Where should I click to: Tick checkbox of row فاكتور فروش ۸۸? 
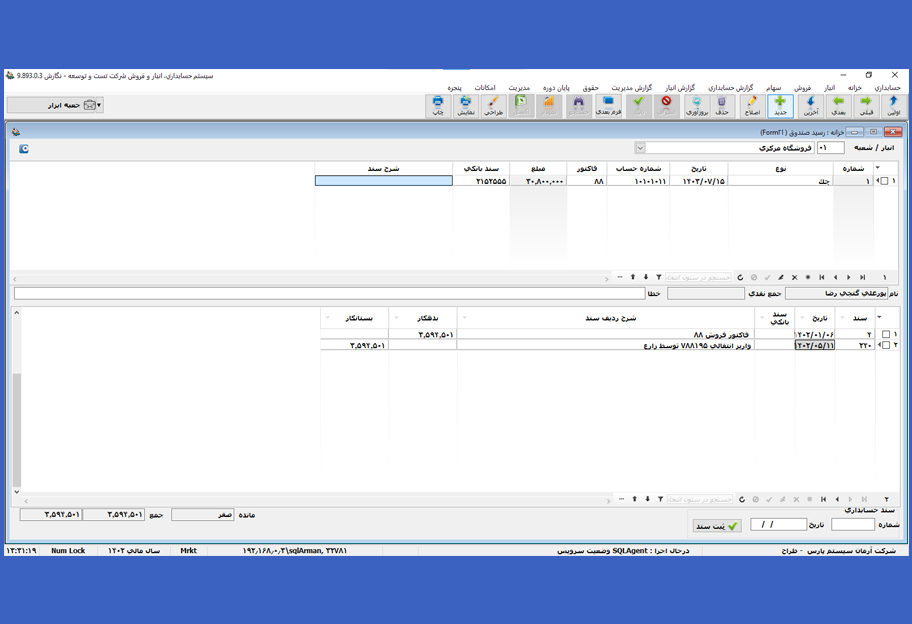coord(886,334)
